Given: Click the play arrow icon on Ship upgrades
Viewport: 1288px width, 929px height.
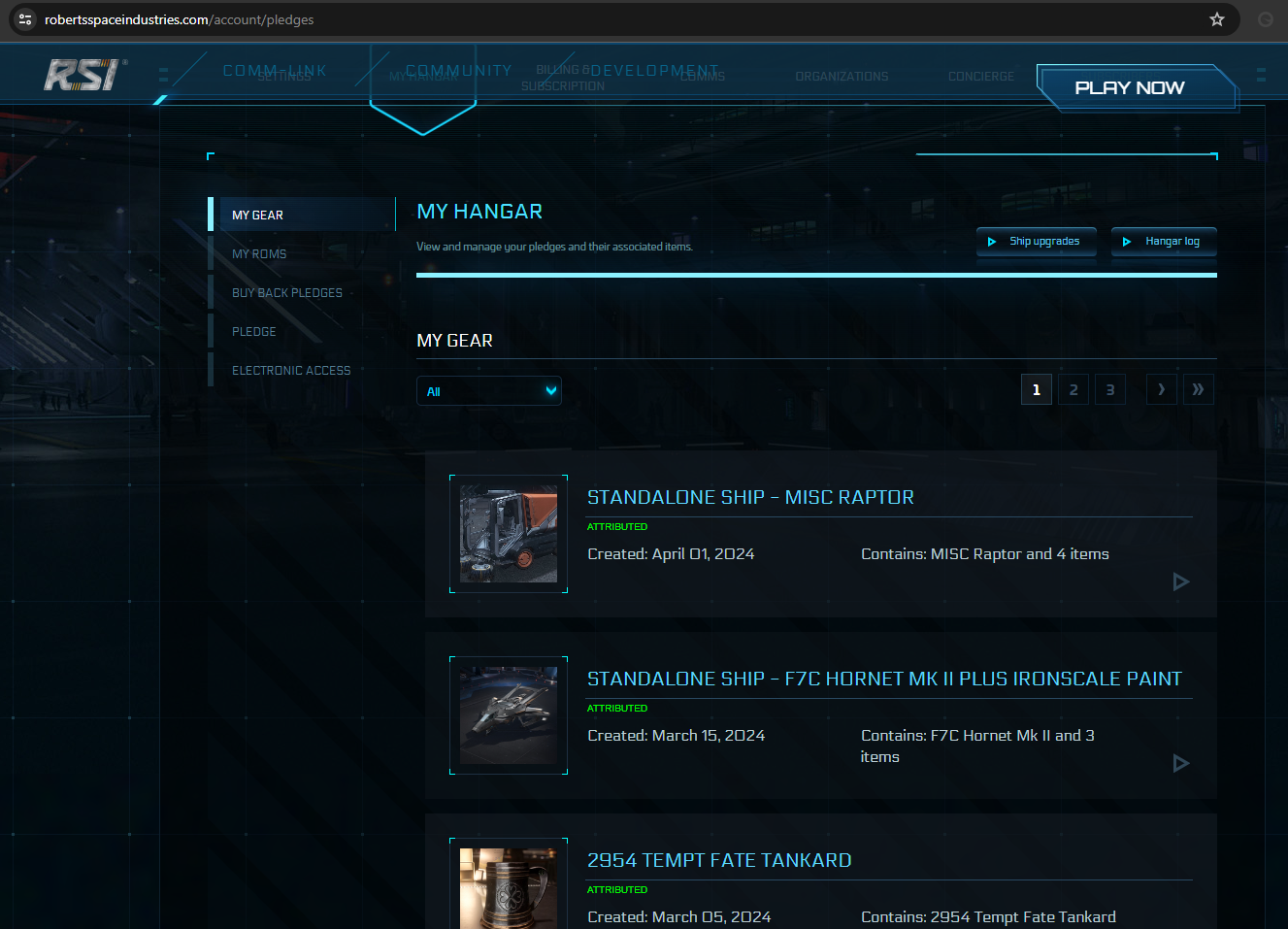Looking at the screenshot, I should pyautogui.click(x=992, y=242).
